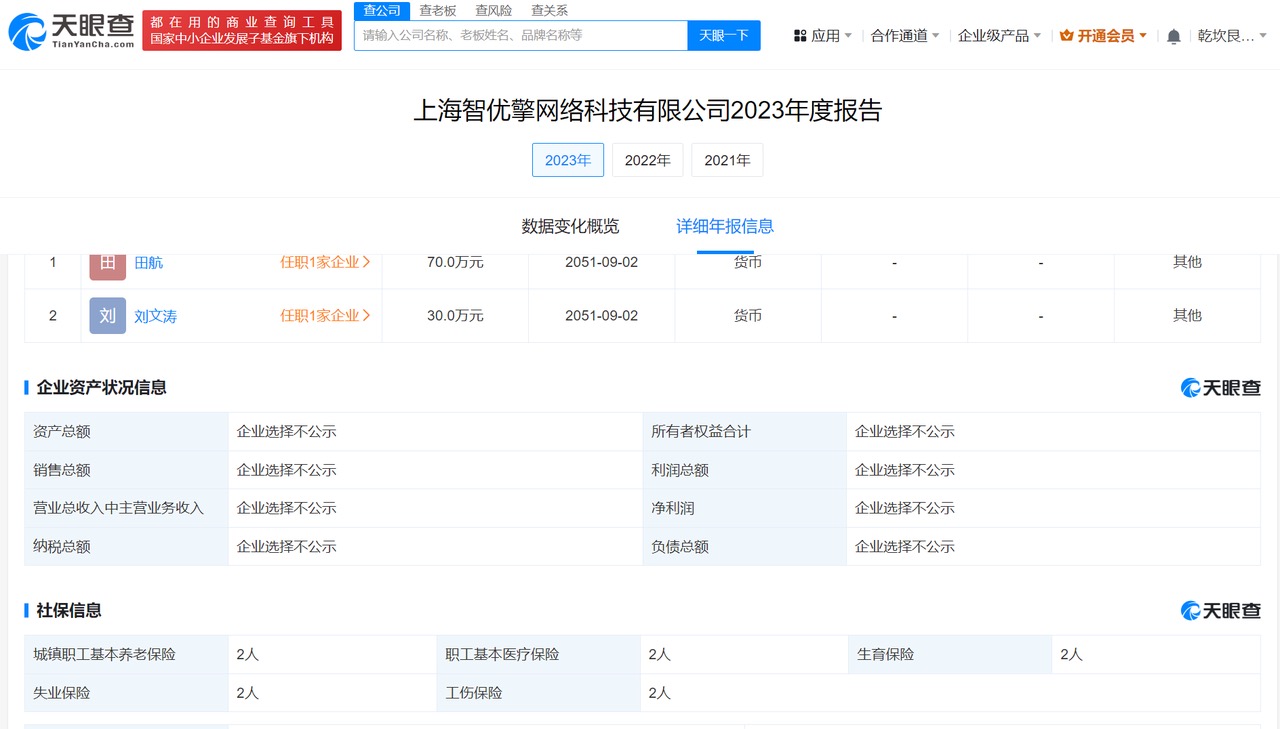Viewport: 1280px width, 729px height.
Task: Select the 2023年 report button
Action: pyautogui.click(x=568, y=160)
